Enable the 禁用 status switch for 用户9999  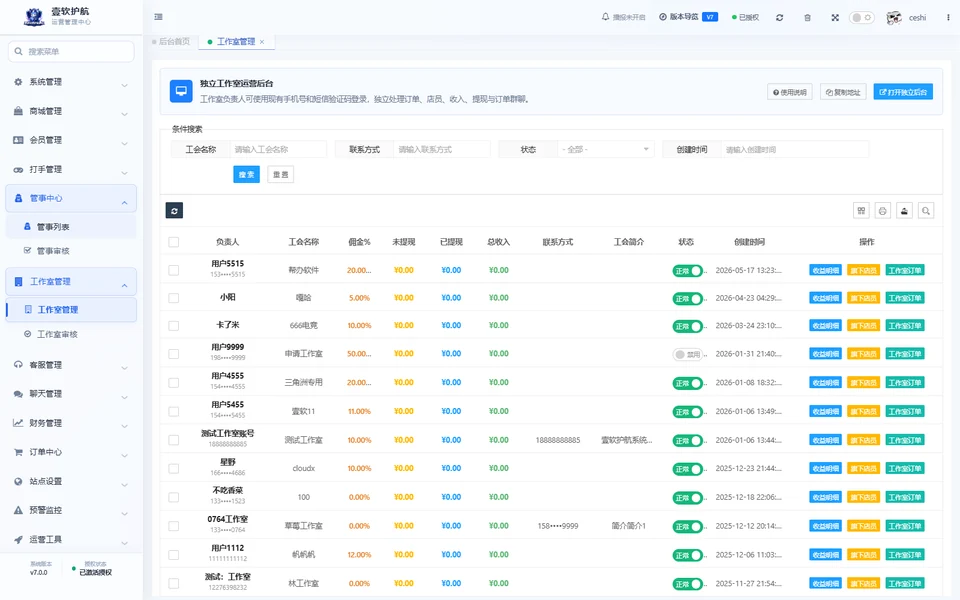coord(688,354)
